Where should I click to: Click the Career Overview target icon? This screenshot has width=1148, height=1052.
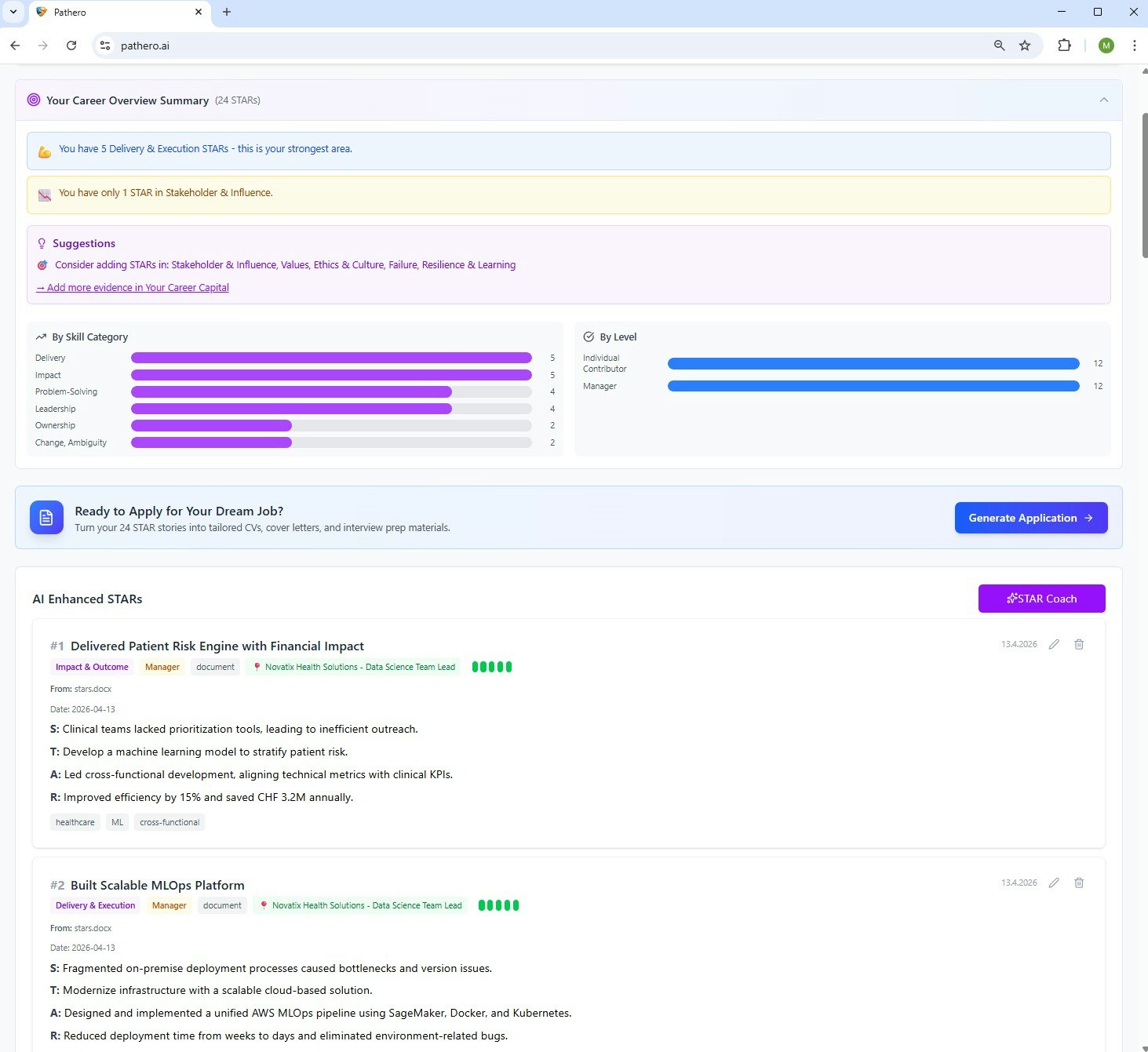click(x=34, y=100)
